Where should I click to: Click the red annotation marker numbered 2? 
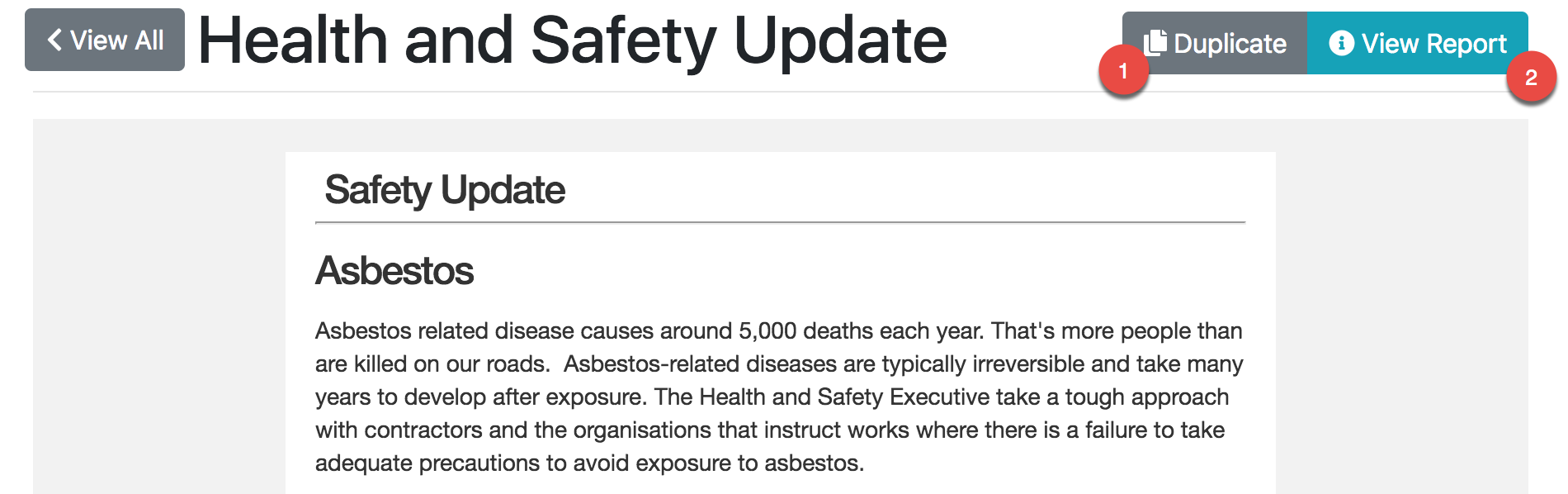[1531, 78]
